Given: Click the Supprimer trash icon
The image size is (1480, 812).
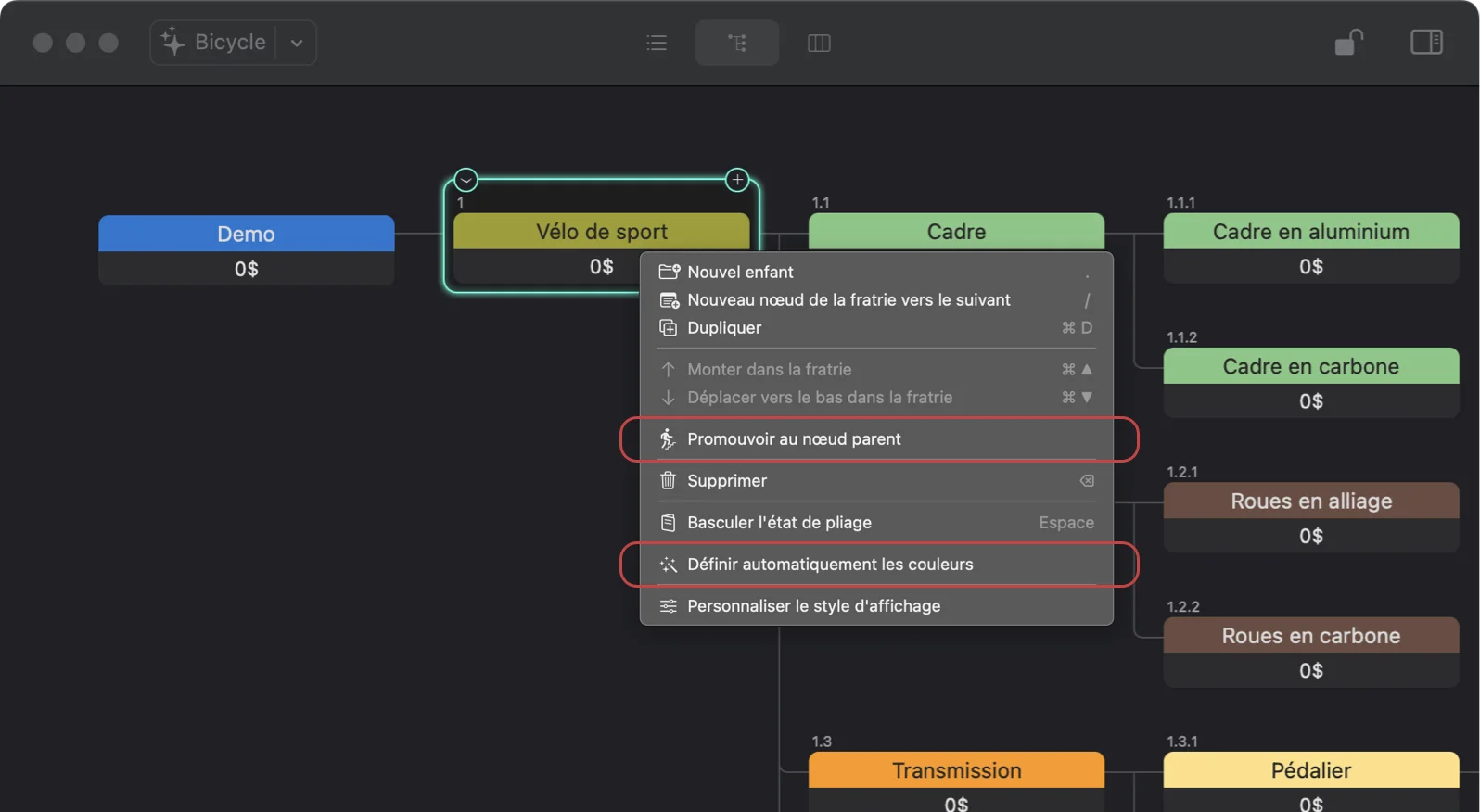Looking at the screenshot, I should click(x=668, y=481).
